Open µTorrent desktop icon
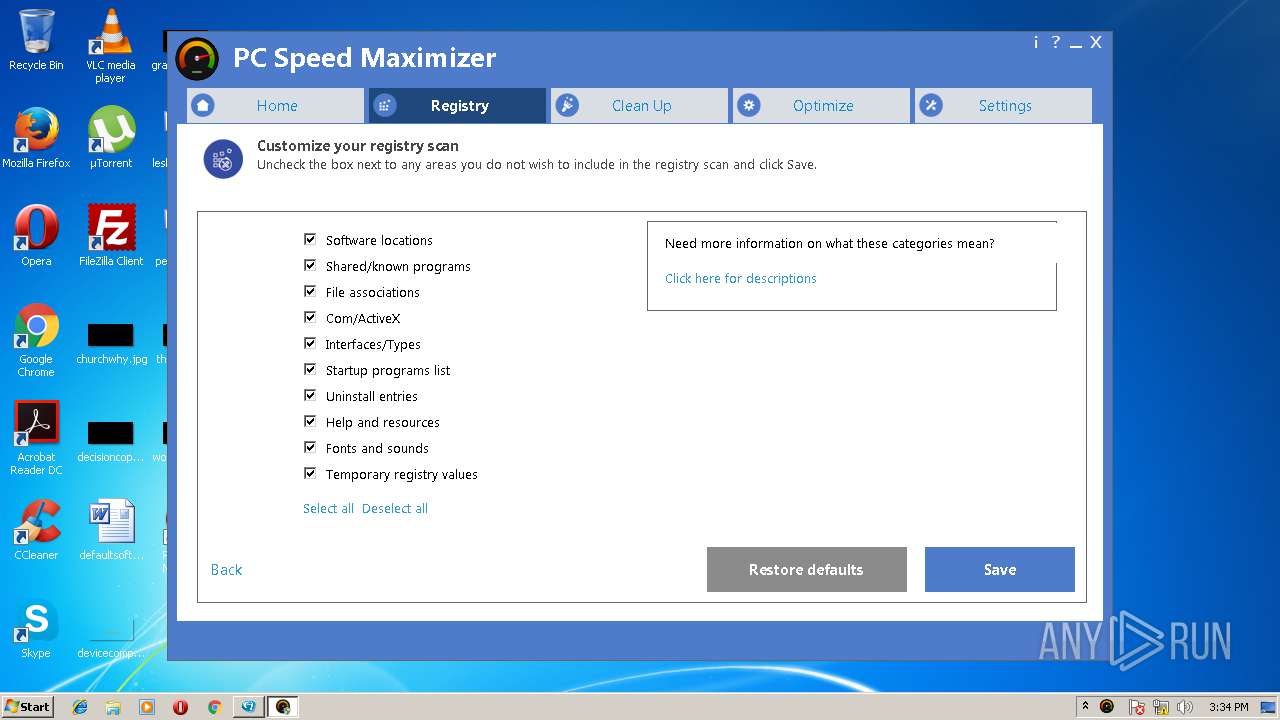This screenshot has width=1280, height=720. coord(110,137)
